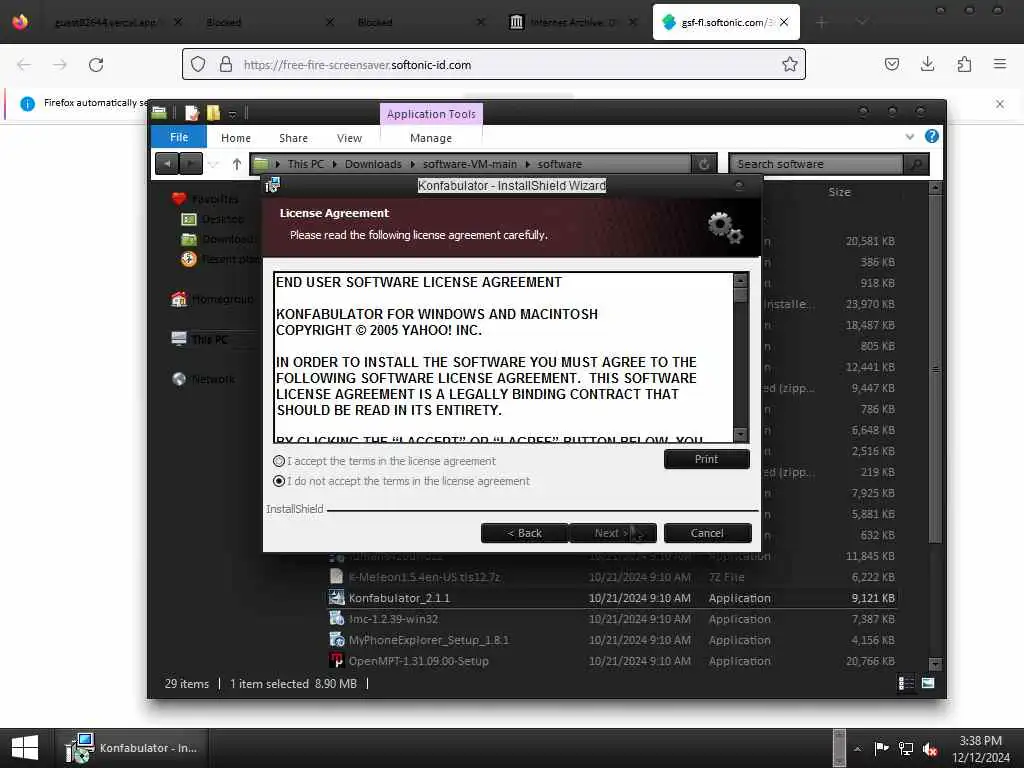The width and height of the screenshot is (1024, 768).
Task: Click the Favorites star icon in sidebar
Action: click(179, 199)
